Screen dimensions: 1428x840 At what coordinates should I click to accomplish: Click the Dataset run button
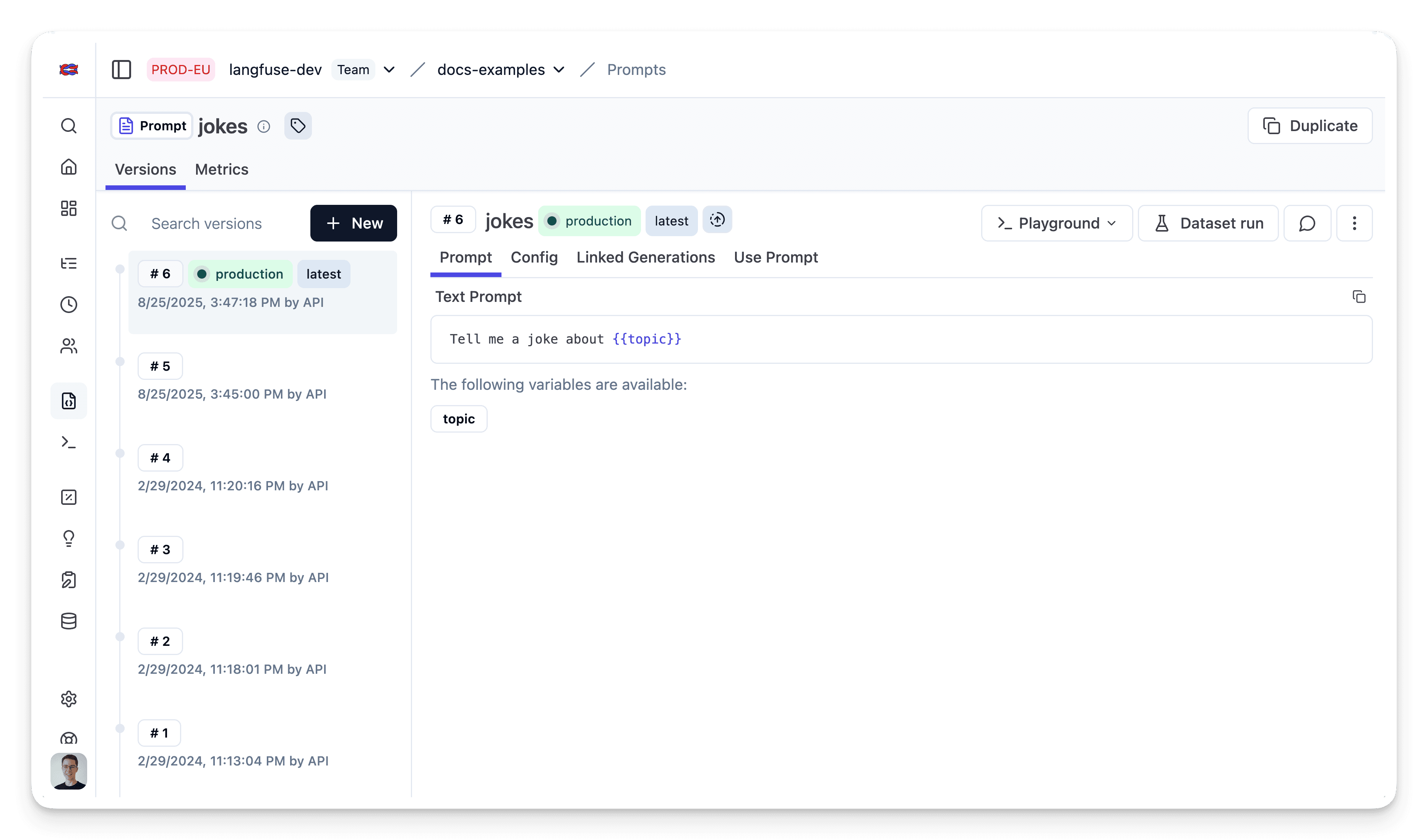click(1208, 223)
